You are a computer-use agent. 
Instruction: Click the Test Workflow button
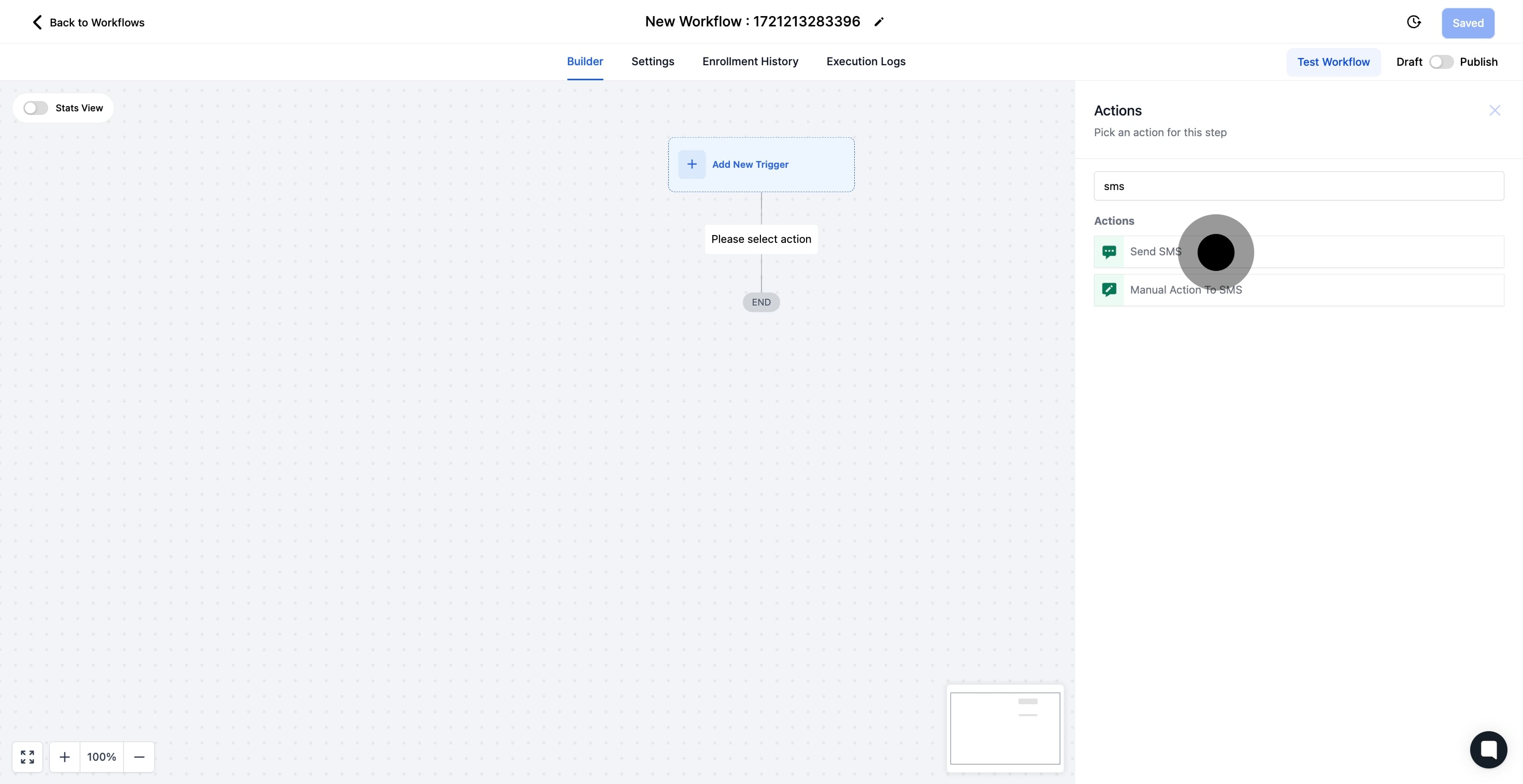coord(1333,62)
